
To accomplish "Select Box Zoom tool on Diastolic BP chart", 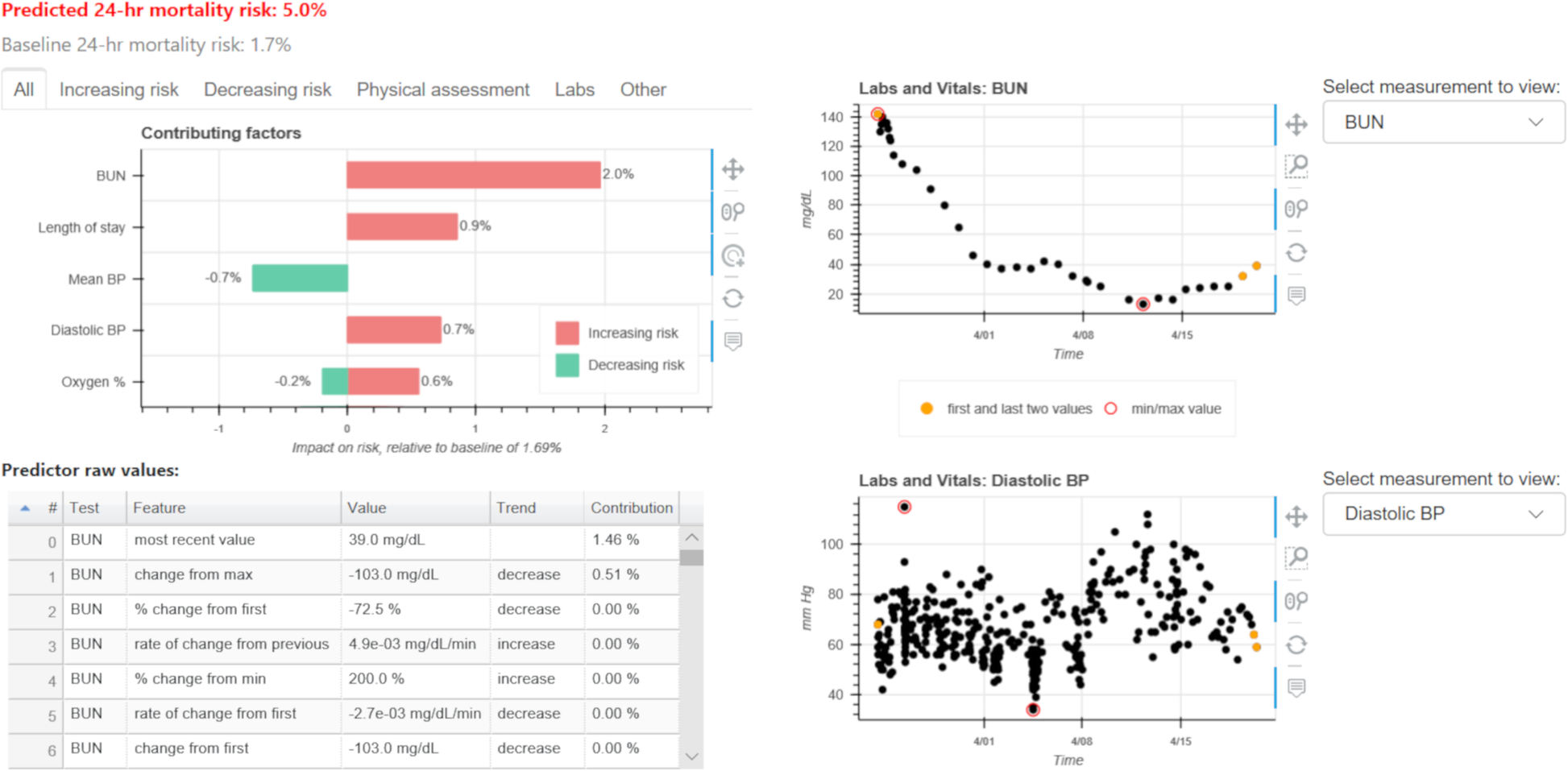I will [x=1296, y=558].
